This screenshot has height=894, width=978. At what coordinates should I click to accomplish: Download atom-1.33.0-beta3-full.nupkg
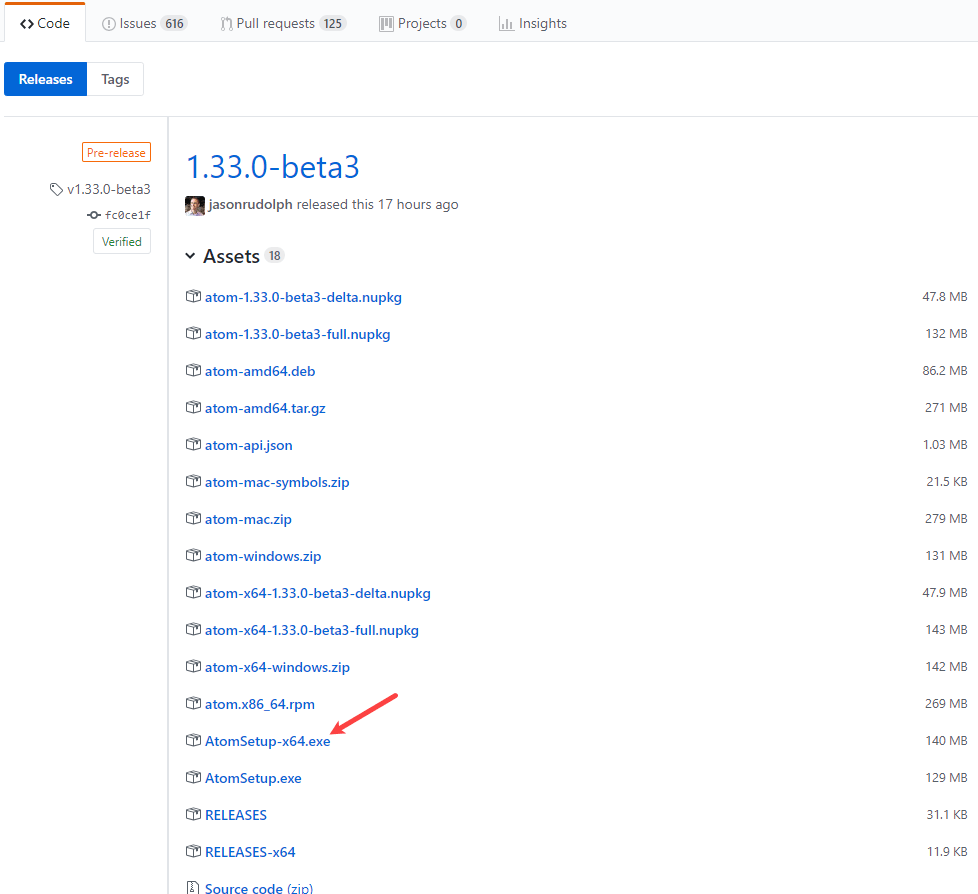298,334
